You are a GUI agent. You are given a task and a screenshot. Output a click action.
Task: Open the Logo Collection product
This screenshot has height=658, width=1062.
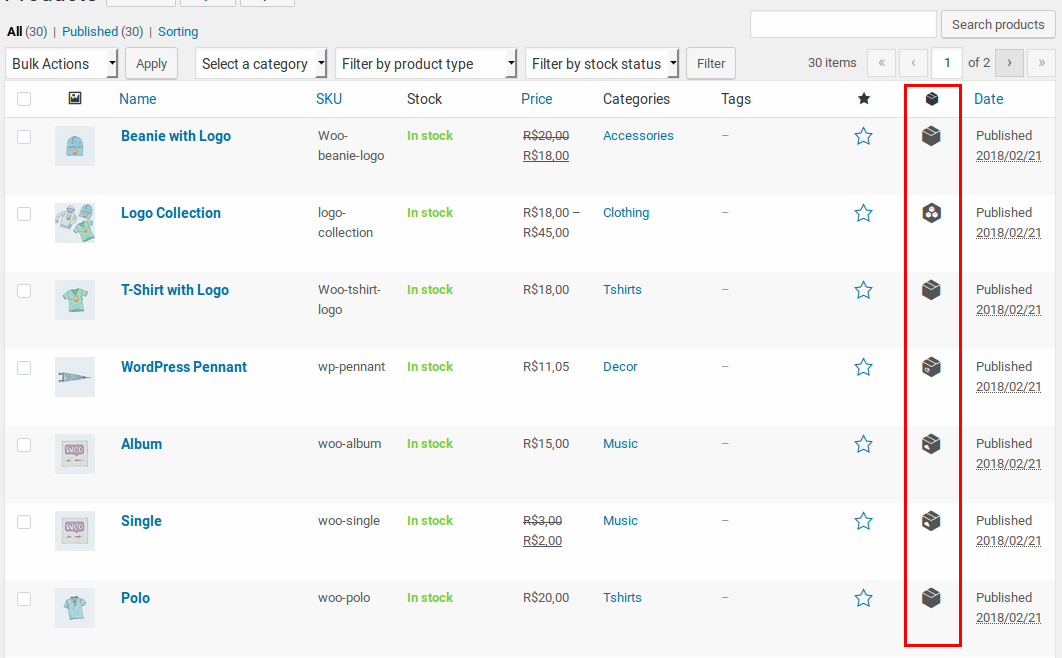171,213
